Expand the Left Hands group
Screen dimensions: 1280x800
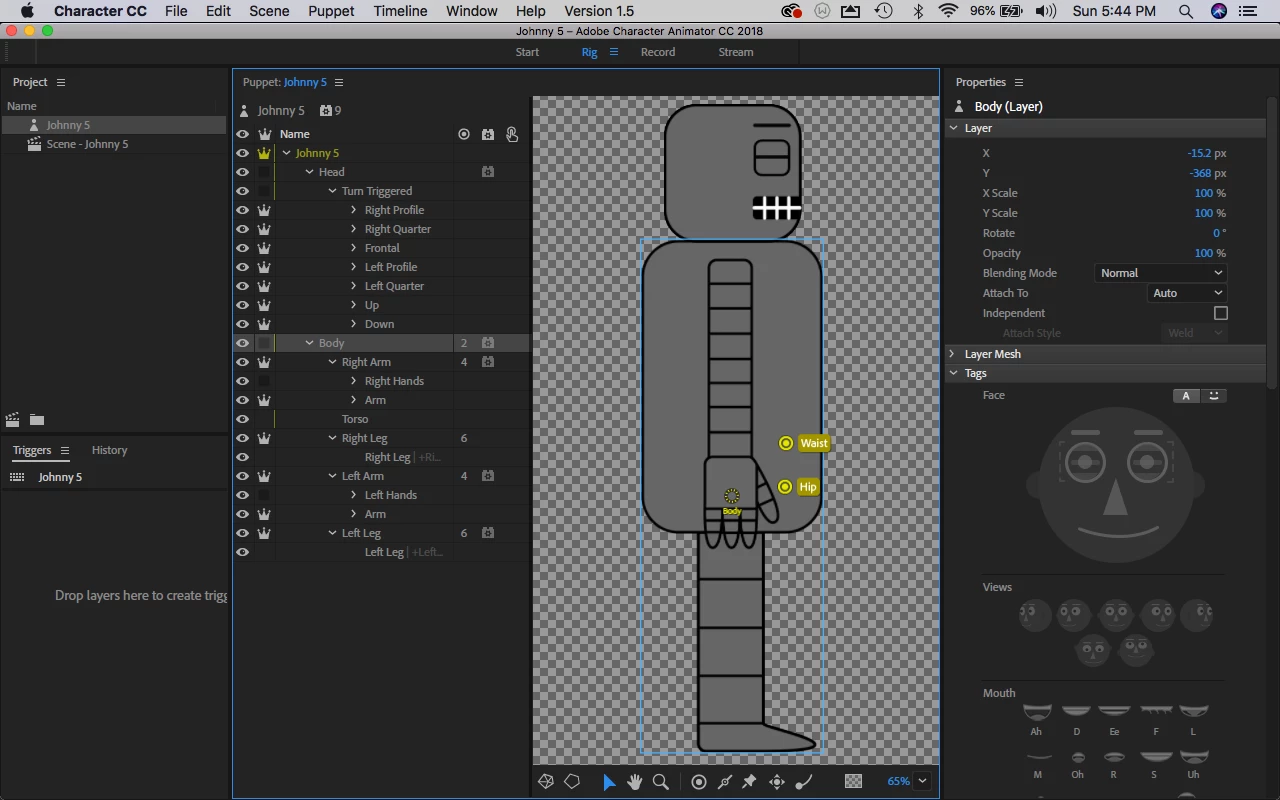point(354,495)
